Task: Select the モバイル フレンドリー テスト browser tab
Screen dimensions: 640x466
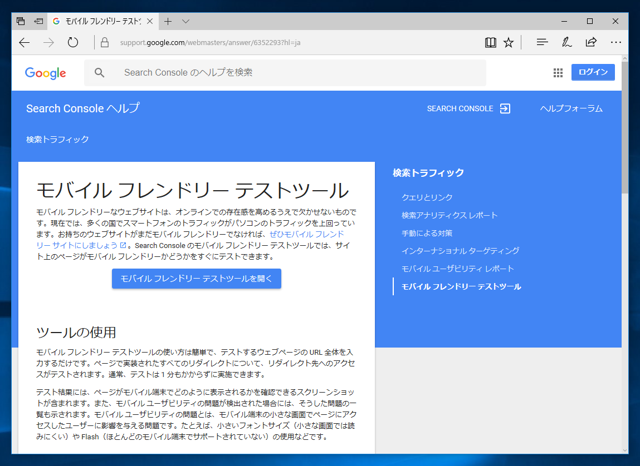Action: pyautogui.click(x=103, y=21)
